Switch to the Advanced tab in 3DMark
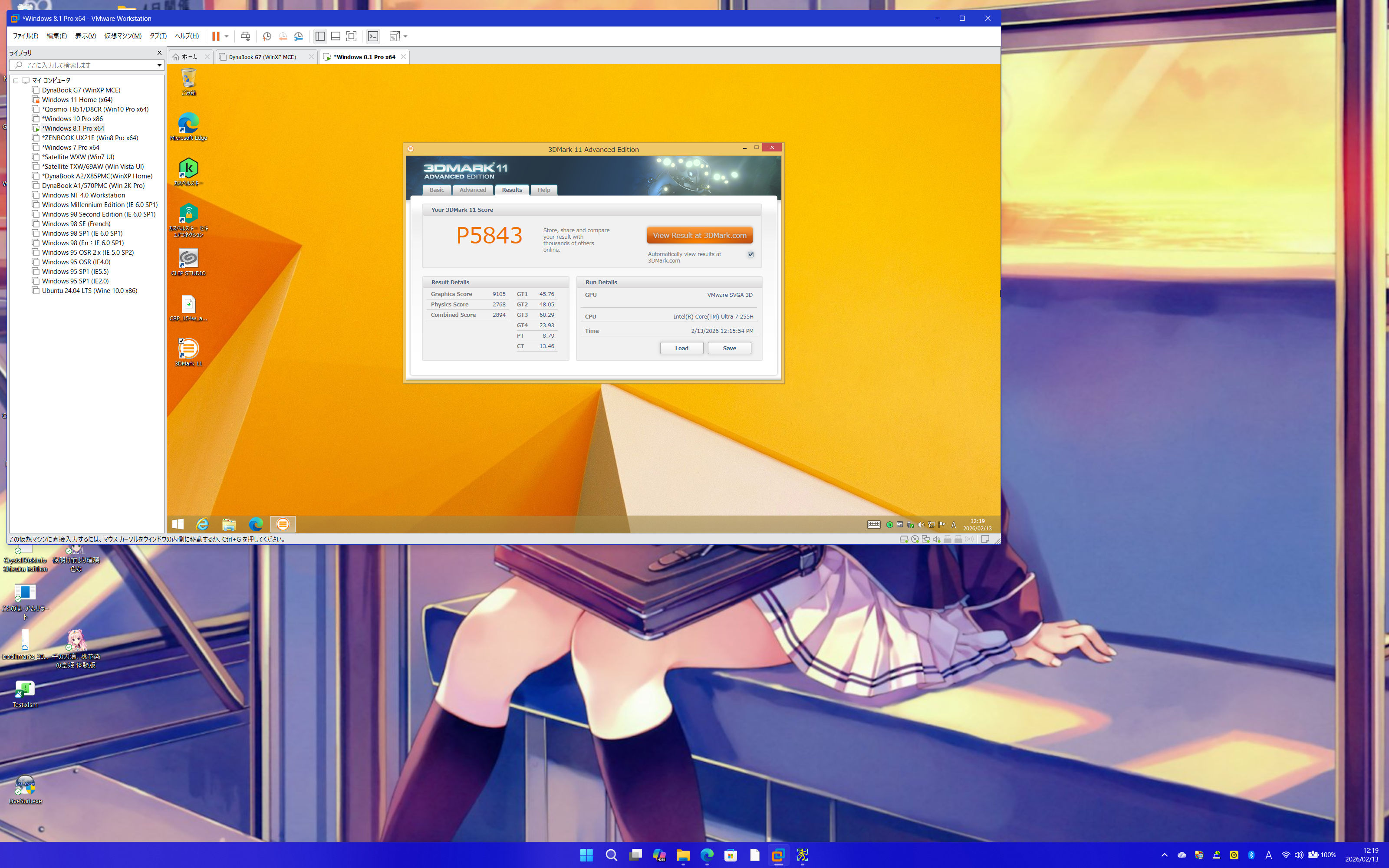 [x=472, y=190]
